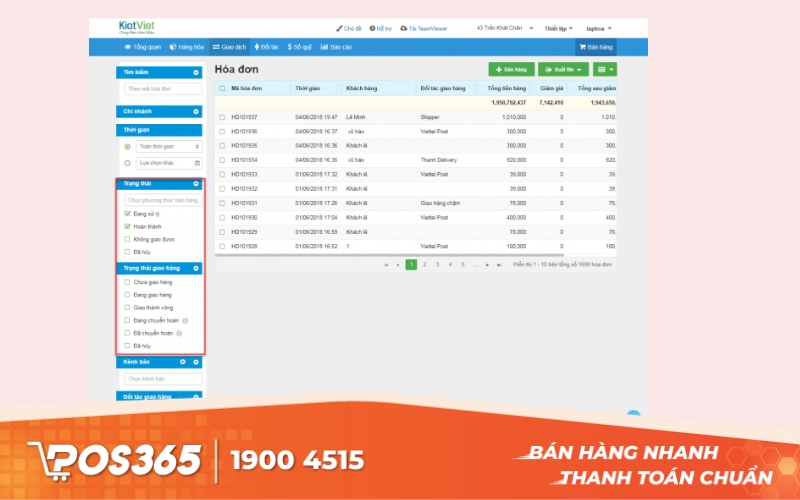Click info icon beside Đang chuyển hoàn
Viewport: 800px width, 500px height.
point(185,321)
